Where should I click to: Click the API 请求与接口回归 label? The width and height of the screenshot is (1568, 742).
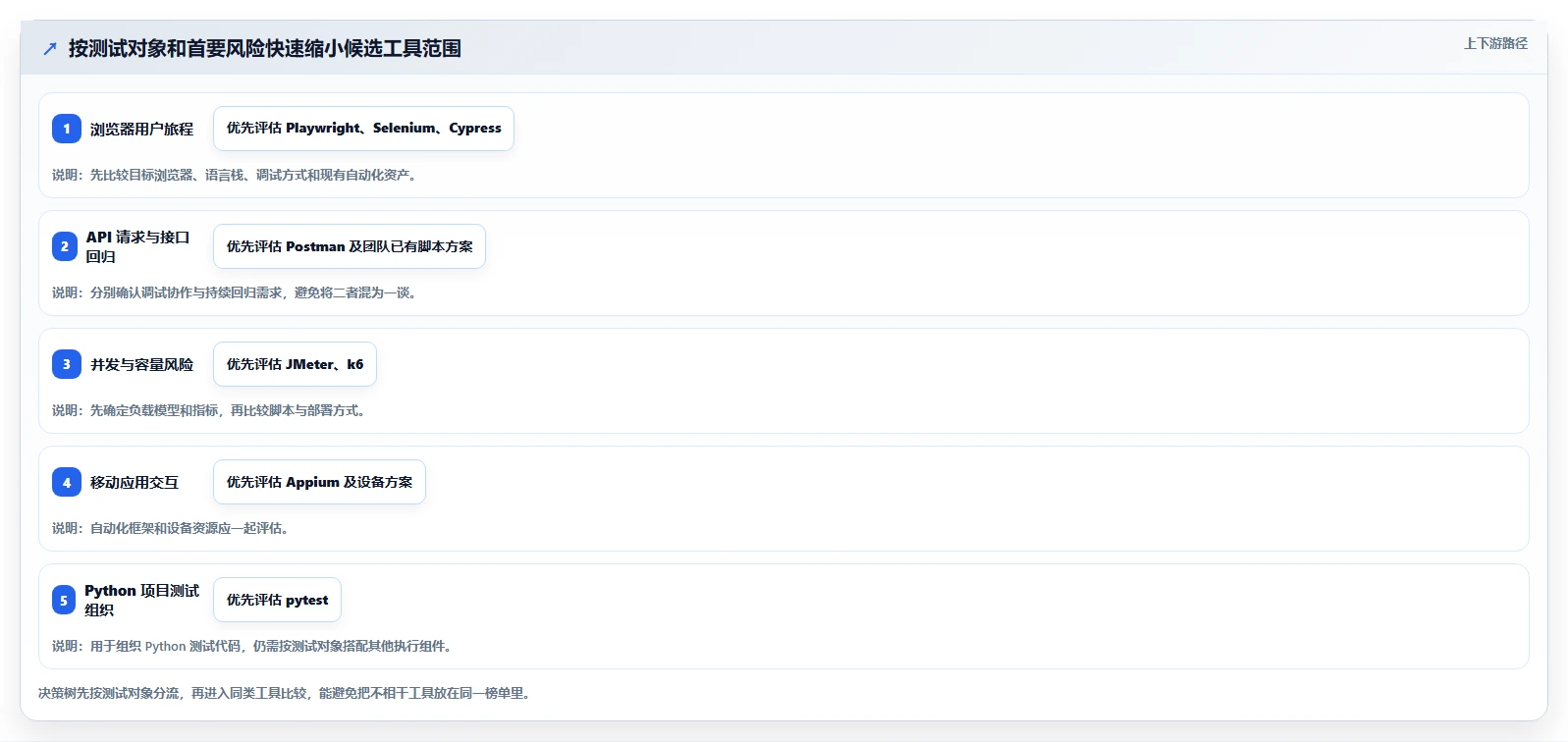click(137, 246)
